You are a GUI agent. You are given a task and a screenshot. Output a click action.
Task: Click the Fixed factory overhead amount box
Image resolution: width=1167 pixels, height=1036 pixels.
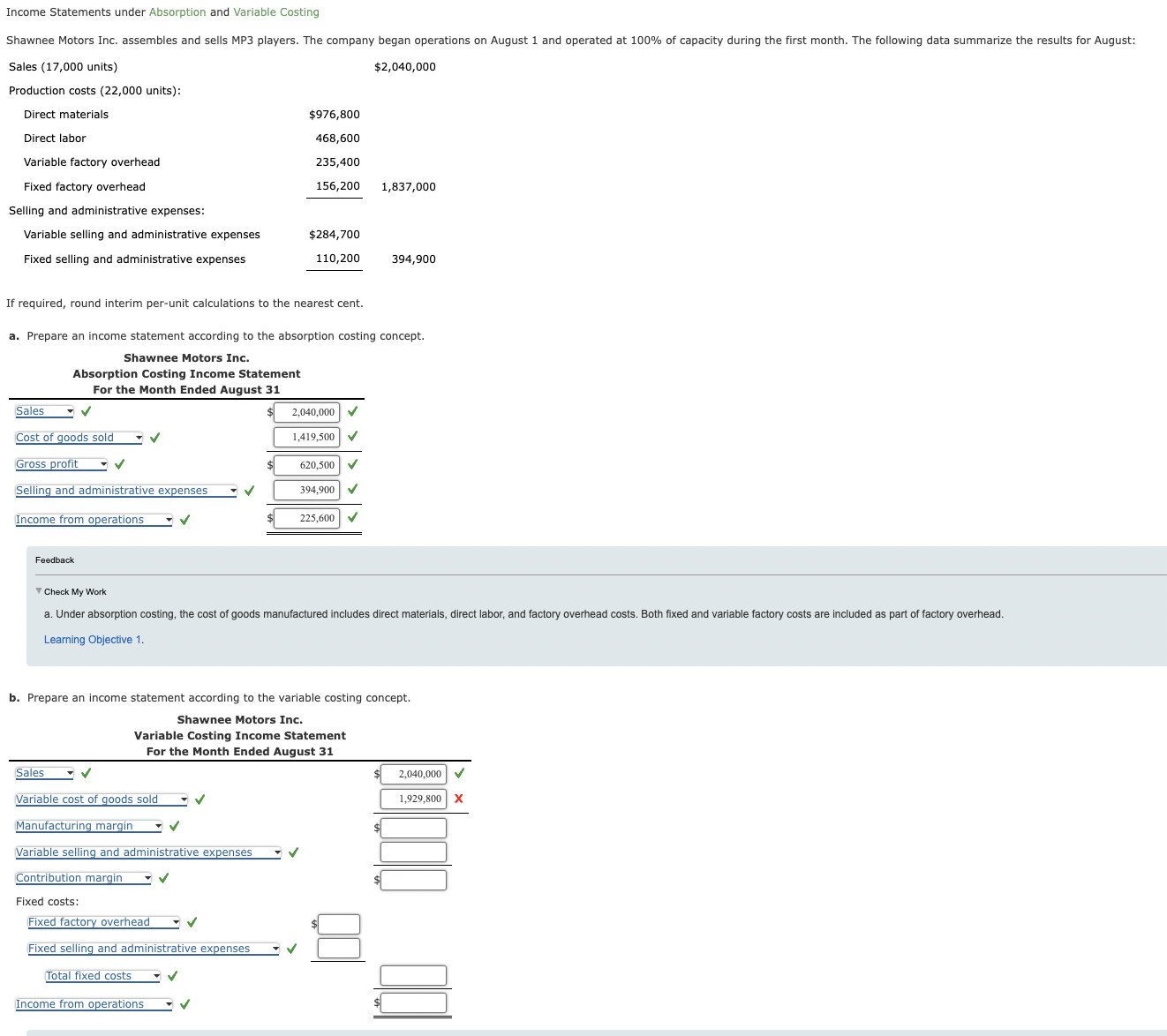337,923
